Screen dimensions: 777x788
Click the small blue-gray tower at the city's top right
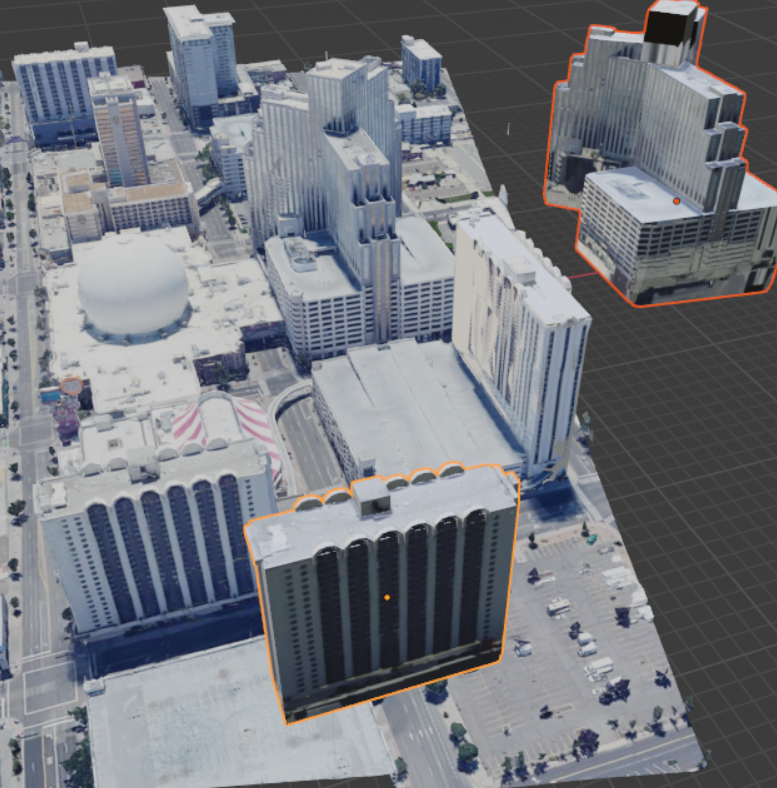(x=421, y=63)
